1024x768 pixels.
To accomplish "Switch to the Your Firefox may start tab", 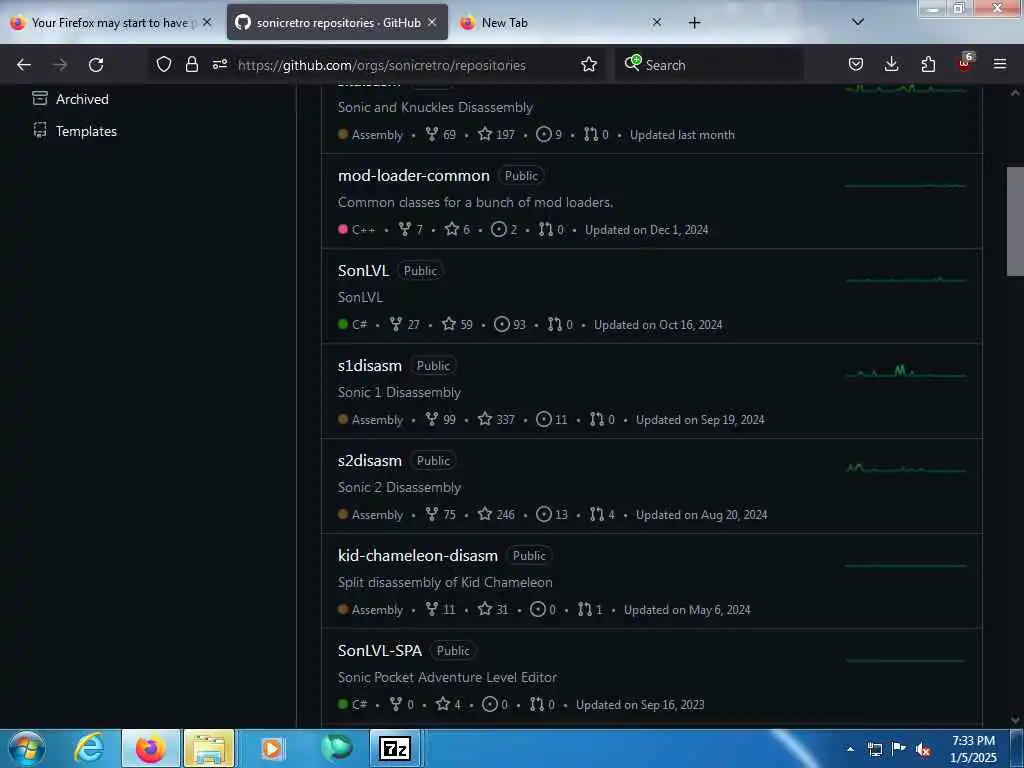I will pyautogui.click(x=109, y=23).
